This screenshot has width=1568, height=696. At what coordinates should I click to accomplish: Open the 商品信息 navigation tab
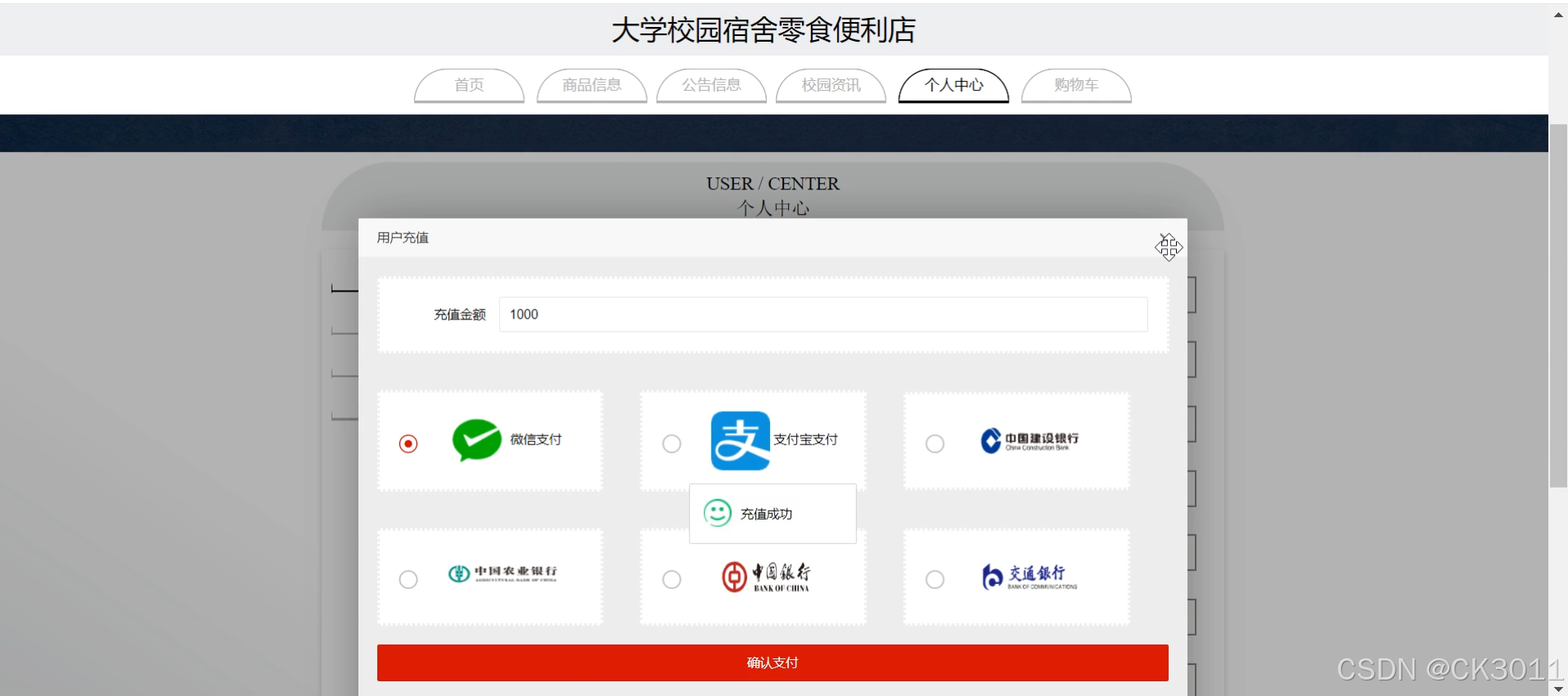pos(591,85)
